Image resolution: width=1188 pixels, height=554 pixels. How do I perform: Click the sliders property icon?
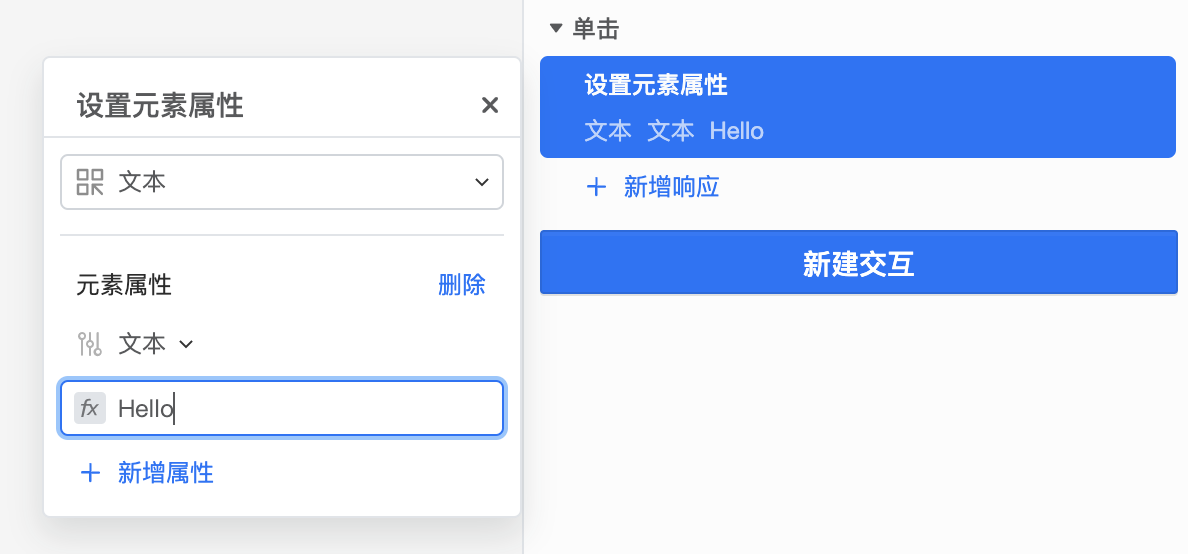(x=90, y=344)
